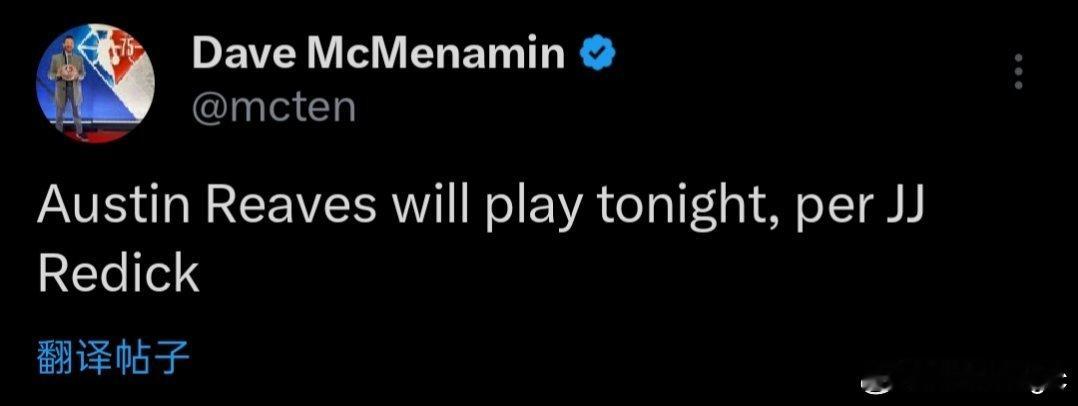1078x406 pixels.
Task: Open the three-dot more options menu
Action: tap(1019, 72)
